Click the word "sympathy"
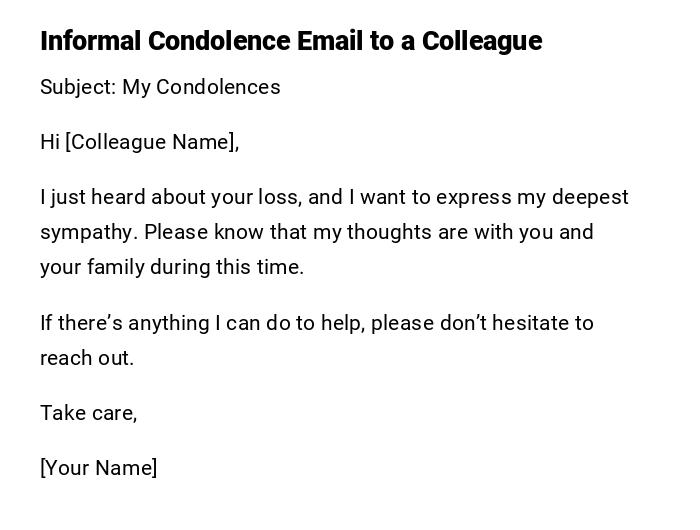Viewport: 700px width, 530px height. (x=88, y=232)
